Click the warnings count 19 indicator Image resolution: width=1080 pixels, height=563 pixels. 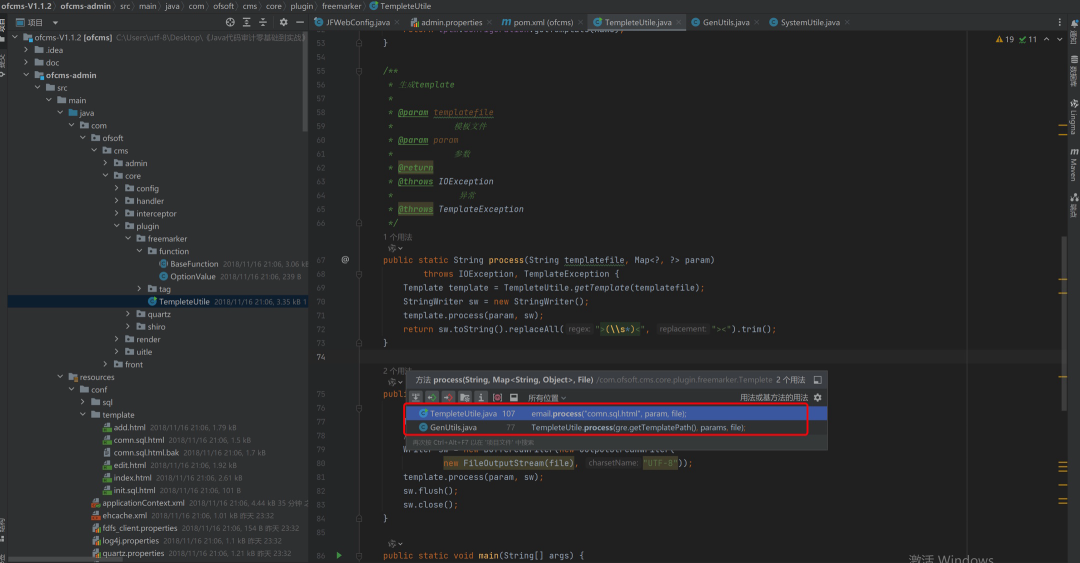1005,39
